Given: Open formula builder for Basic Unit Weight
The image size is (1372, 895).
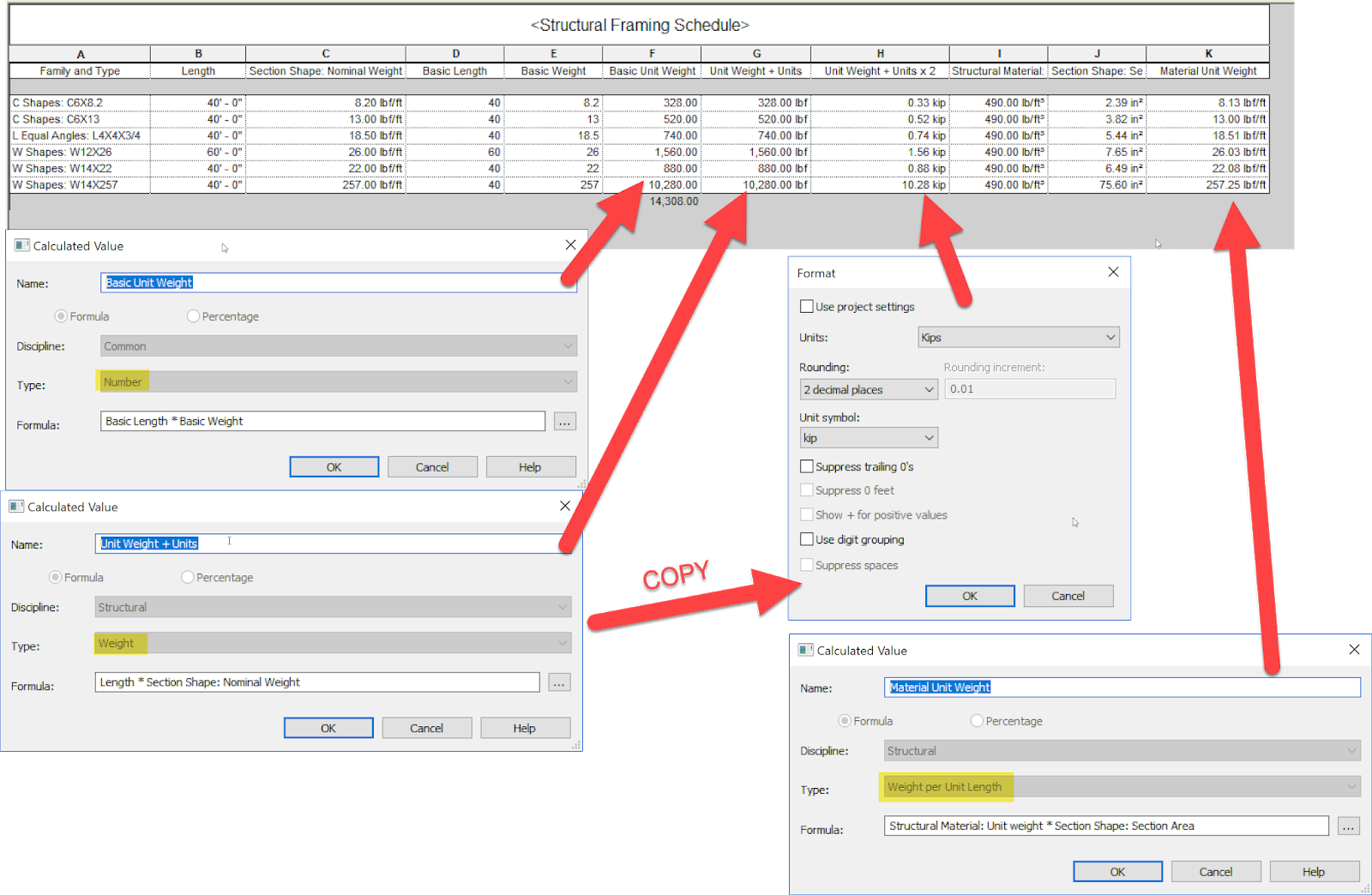Looking at the screenshot, I should pos(564,421).
